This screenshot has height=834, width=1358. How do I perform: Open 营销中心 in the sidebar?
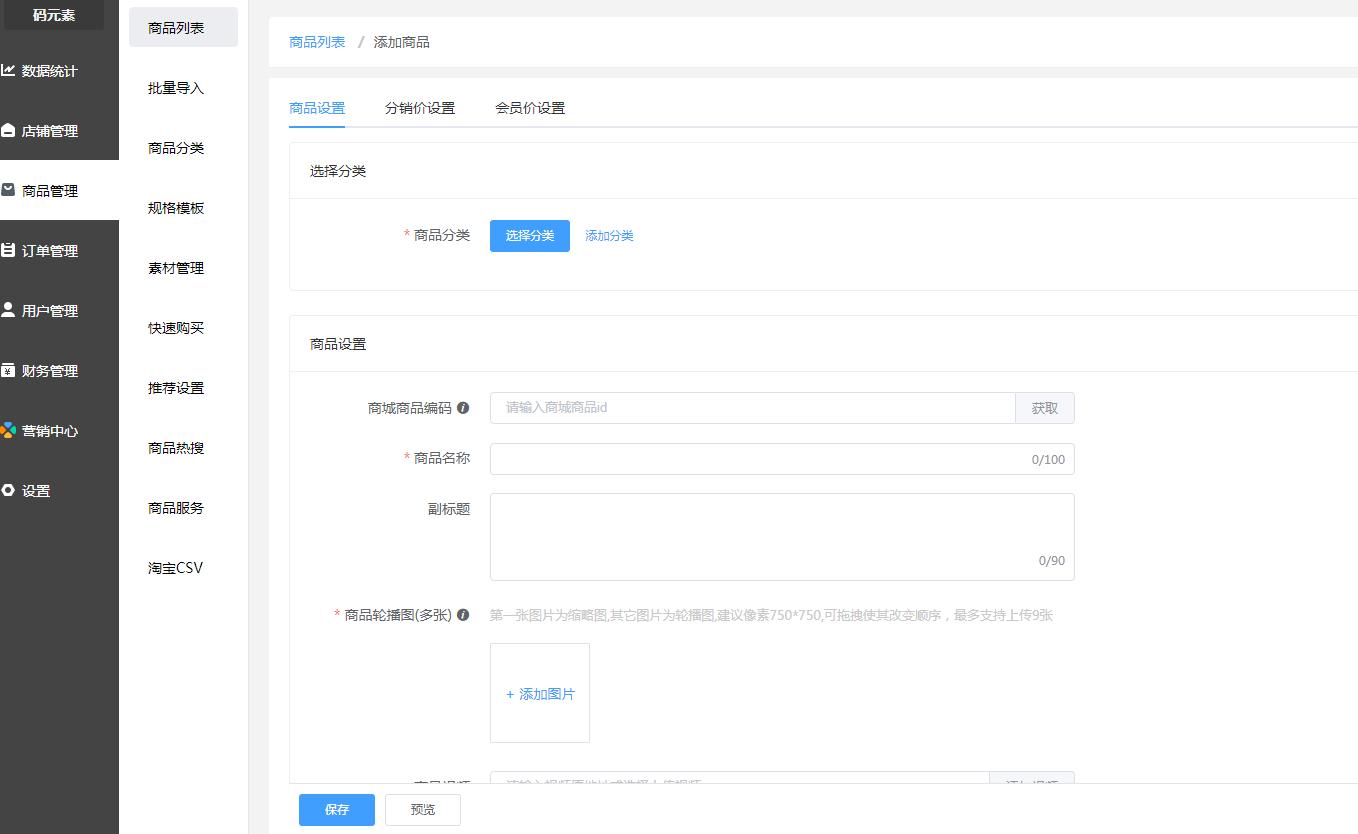[59, 431]
